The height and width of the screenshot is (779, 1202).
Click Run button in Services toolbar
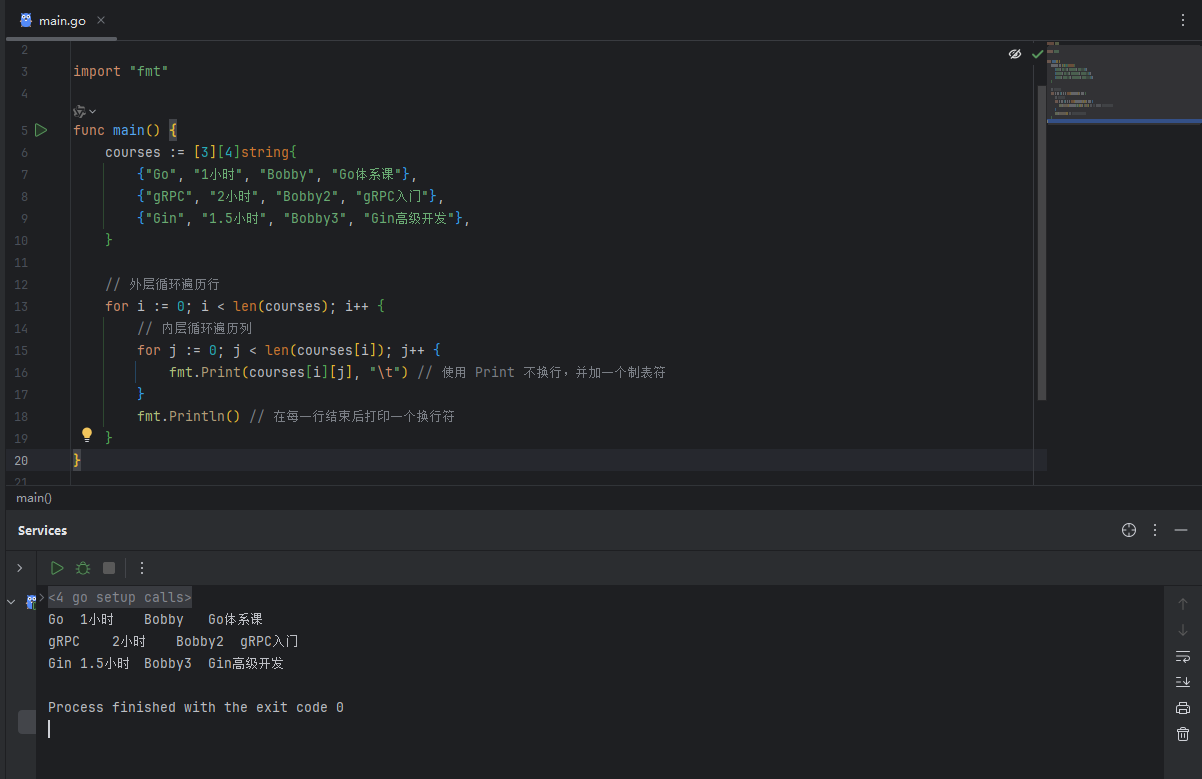pos(57,568)
